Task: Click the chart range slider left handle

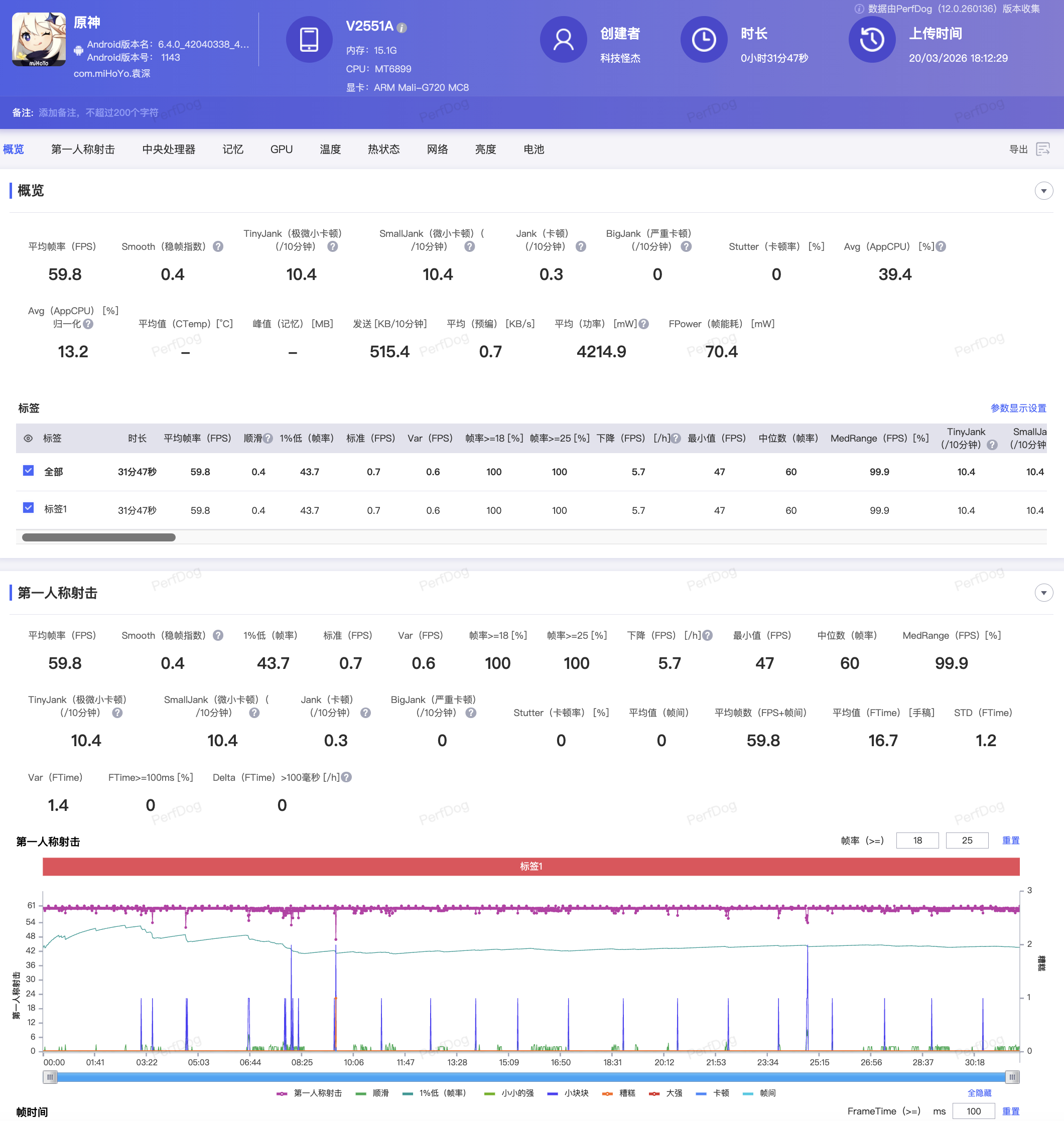Action: pos(50,1077)
